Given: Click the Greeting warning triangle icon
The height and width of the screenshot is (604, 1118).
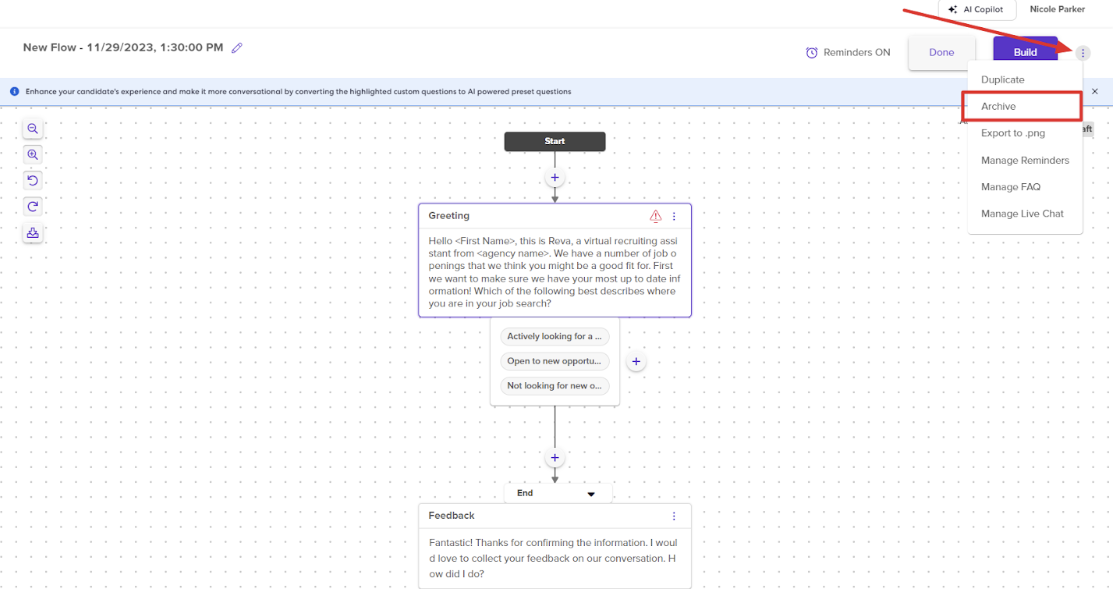Looking at the screenshot, I should click(x=655, y=216).
